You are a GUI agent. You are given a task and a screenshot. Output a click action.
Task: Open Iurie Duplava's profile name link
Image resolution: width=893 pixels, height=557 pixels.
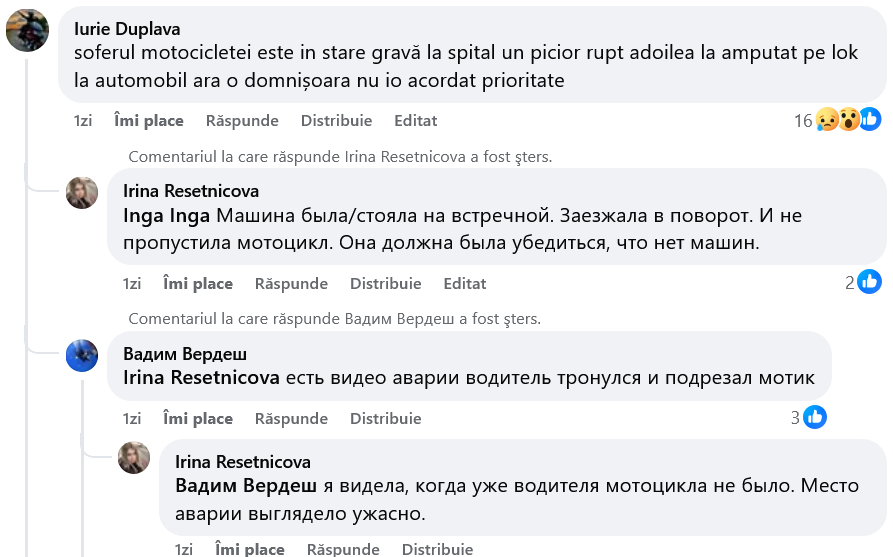click(127, 29)
